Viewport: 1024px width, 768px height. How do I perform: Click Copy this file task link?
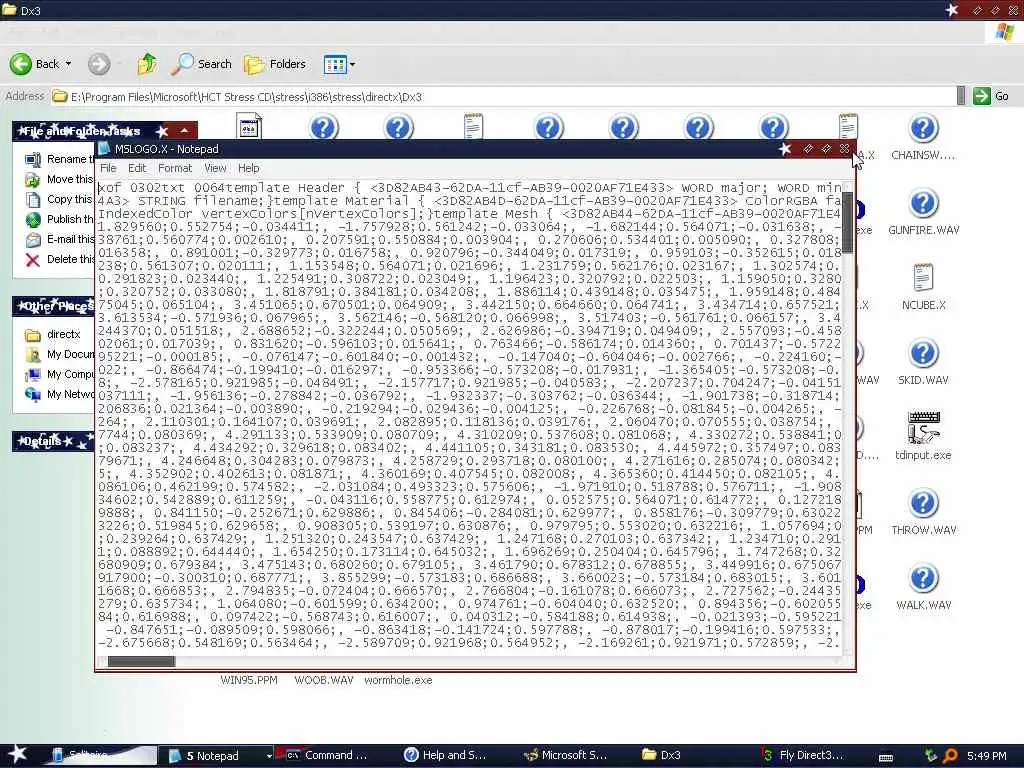coord(59,199)
